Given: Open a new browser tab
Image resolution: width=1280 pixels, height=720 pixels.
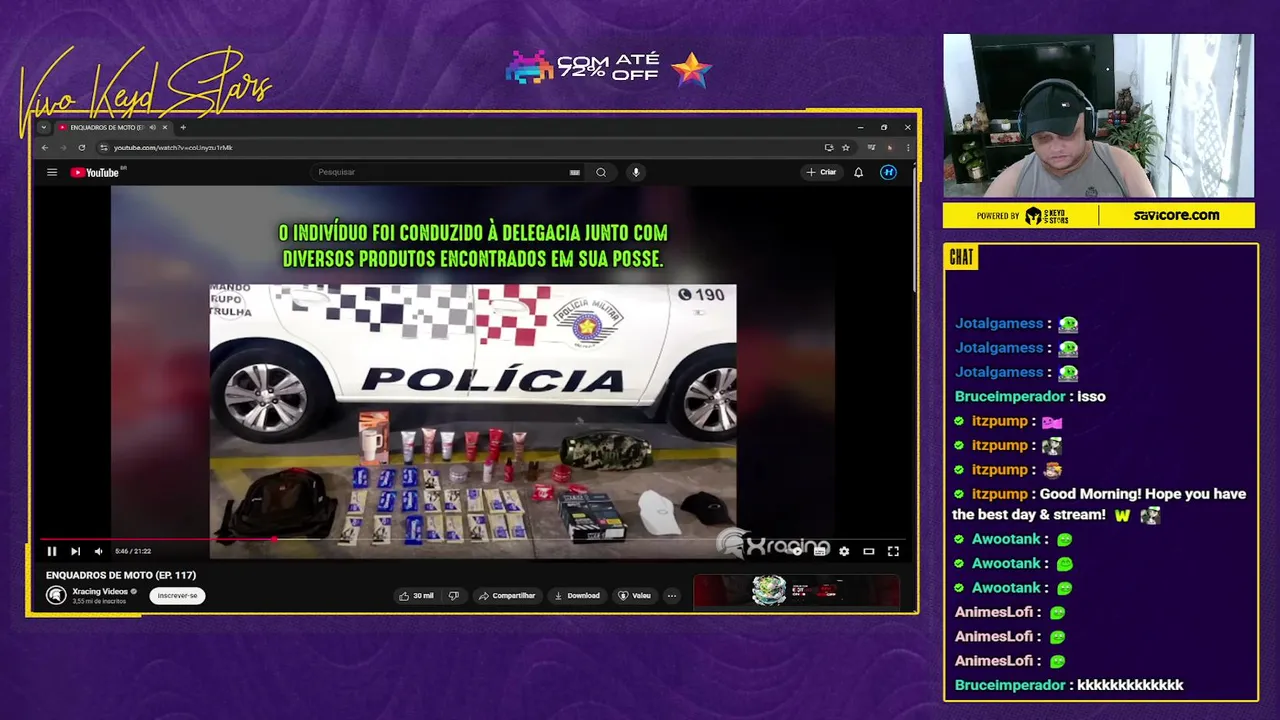Looking at the screenshot, I should pos(183,127).
